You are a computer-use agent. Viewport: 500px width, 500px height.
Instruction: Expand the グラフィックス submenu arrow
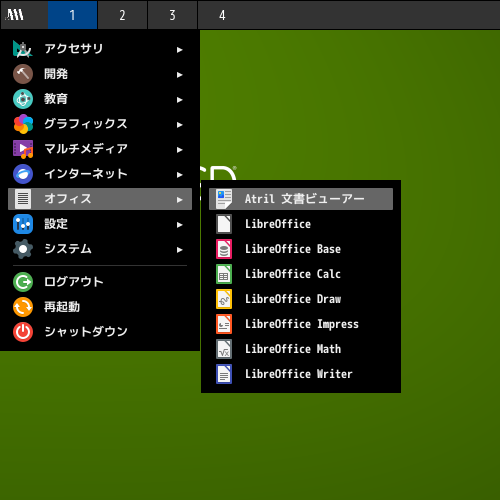coord(180,125)
